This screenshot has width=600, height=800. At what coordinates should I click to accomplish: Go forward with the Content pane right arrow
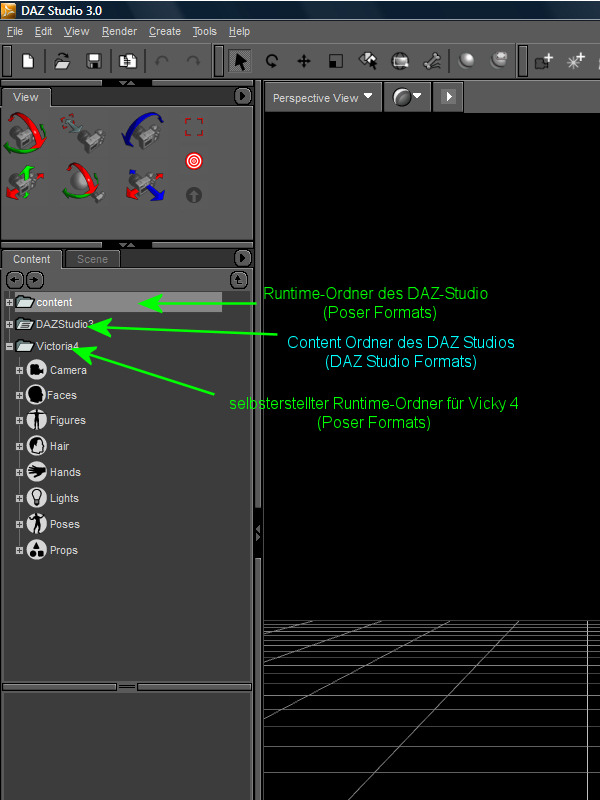pyautogui.click(x=35, y=280)
